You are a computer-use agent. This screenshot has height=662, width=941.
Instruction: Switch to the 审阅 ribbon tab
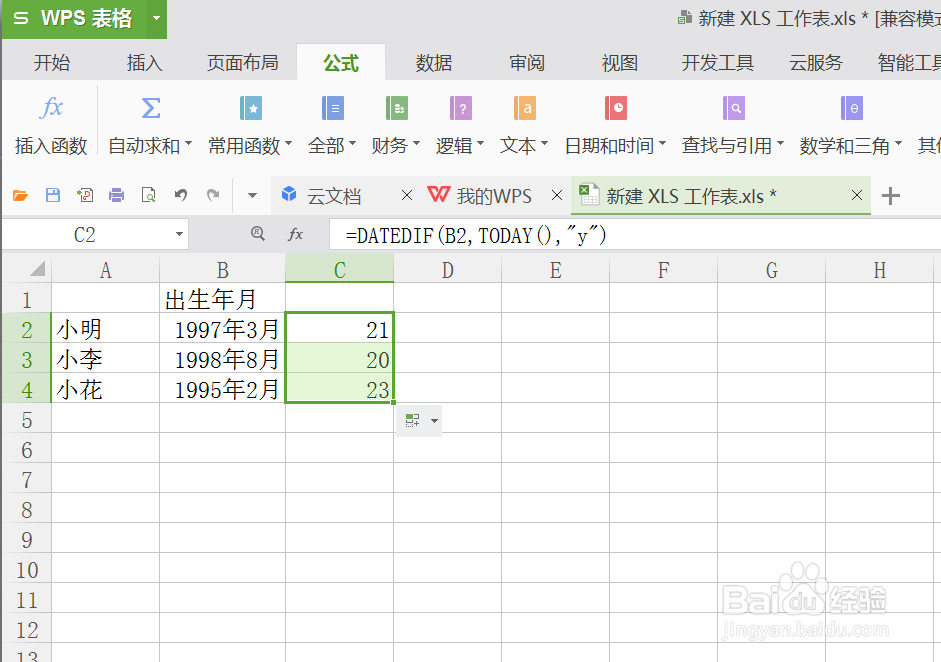527,62
